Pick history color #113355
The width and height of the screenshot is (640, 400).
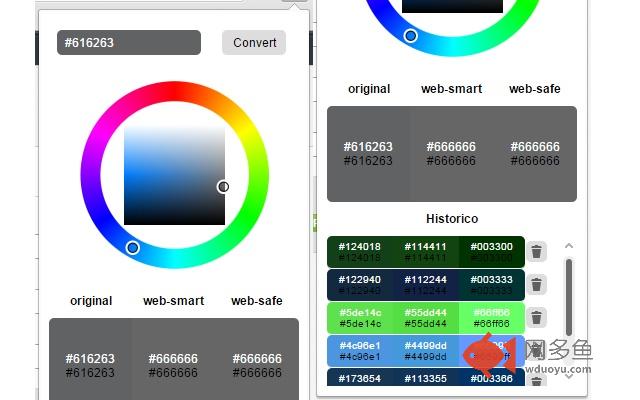coord(425,378)
